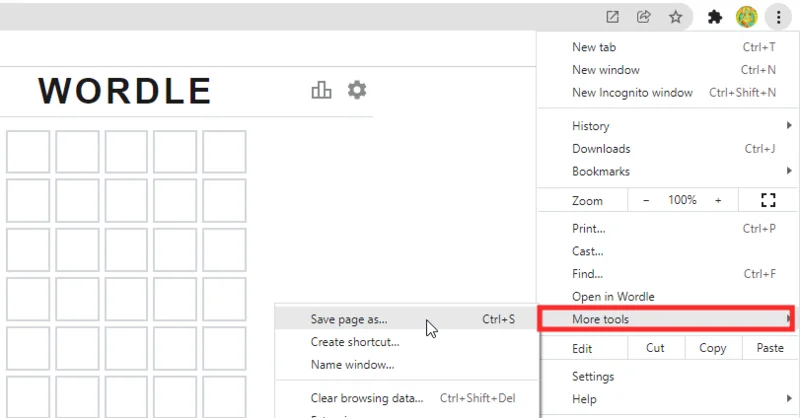Choose Name window... in submenu

click(x=406, y=365)
